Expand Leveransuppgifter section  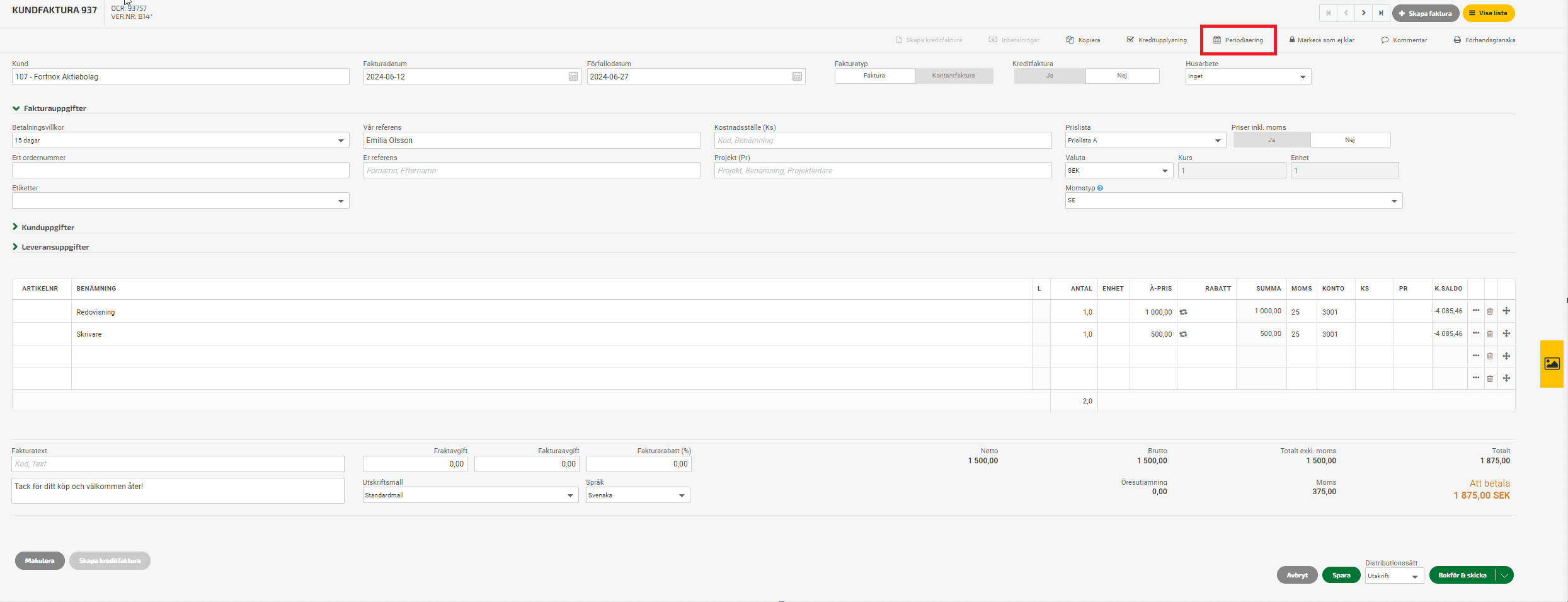tap(51, 246)
